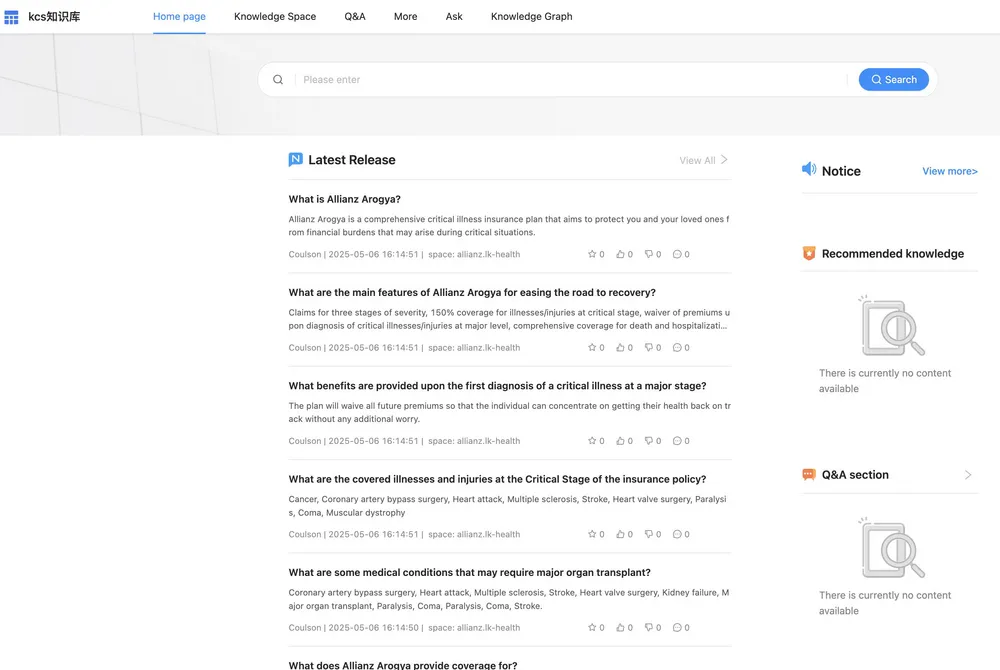Click 'View more>' in Notice panel
This screenshot has width=1000, height=670.
(x=950, y=171)
